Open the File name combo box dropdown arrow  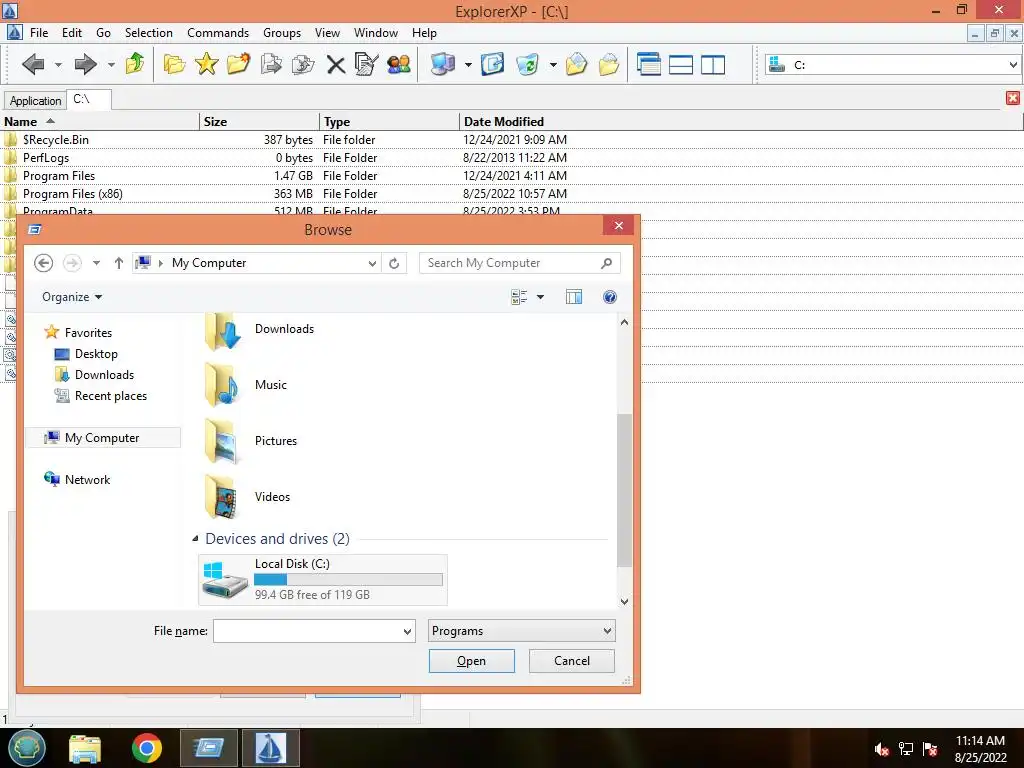pos(407,632)
